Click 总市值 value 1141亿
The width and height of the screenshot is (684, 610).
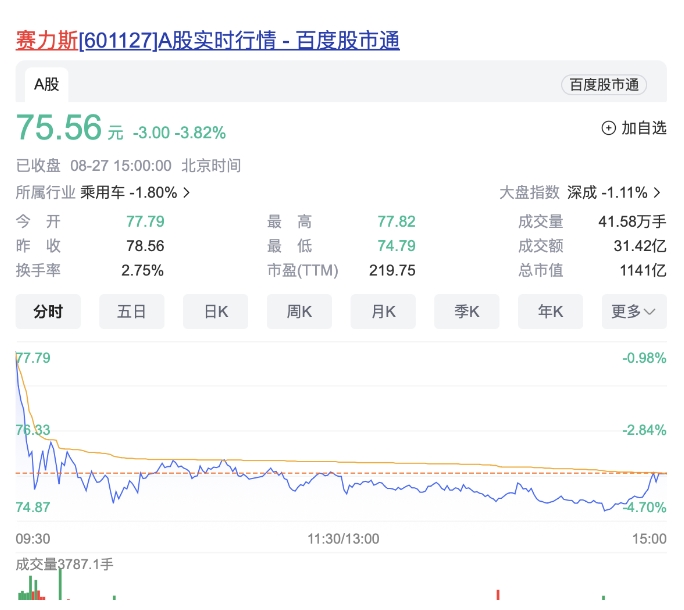click(643, 271)
